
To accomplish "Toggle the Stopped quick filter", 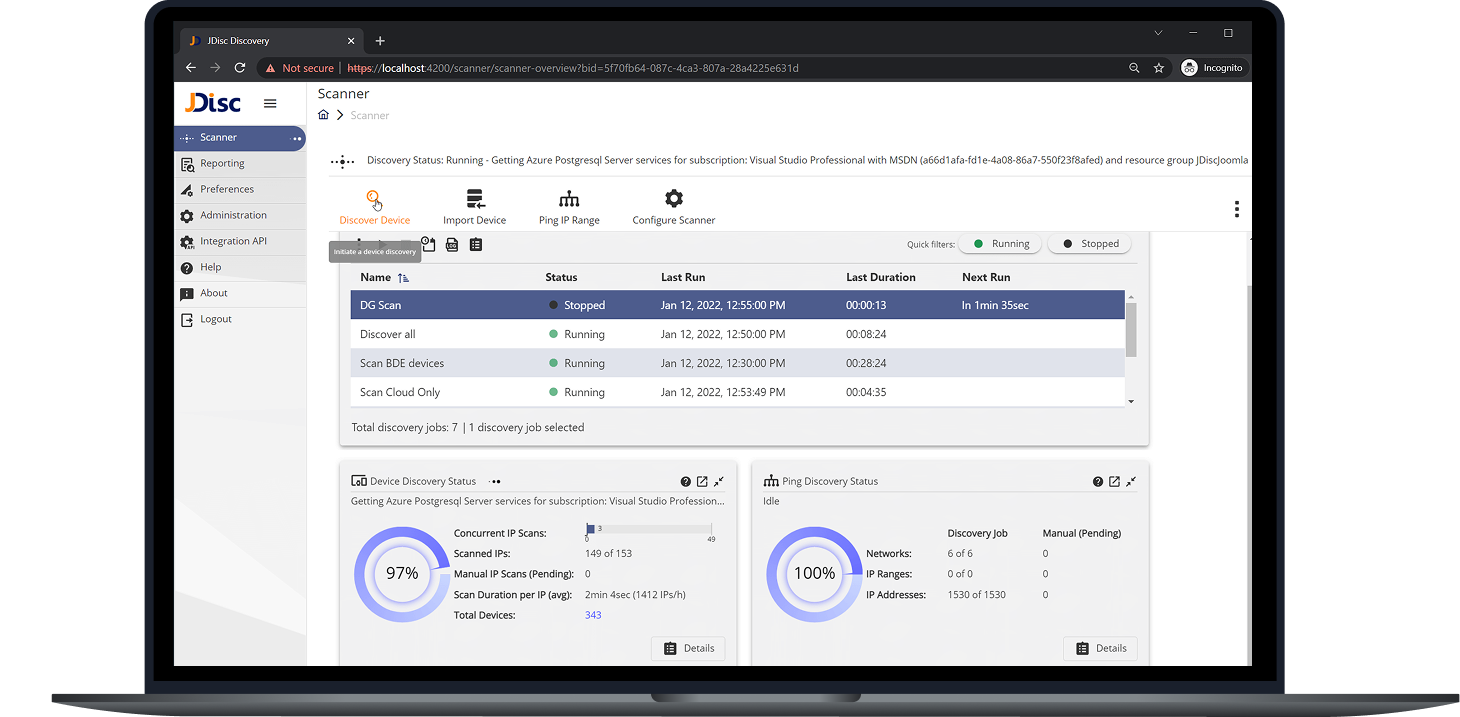I will (x=1090, y=244).
